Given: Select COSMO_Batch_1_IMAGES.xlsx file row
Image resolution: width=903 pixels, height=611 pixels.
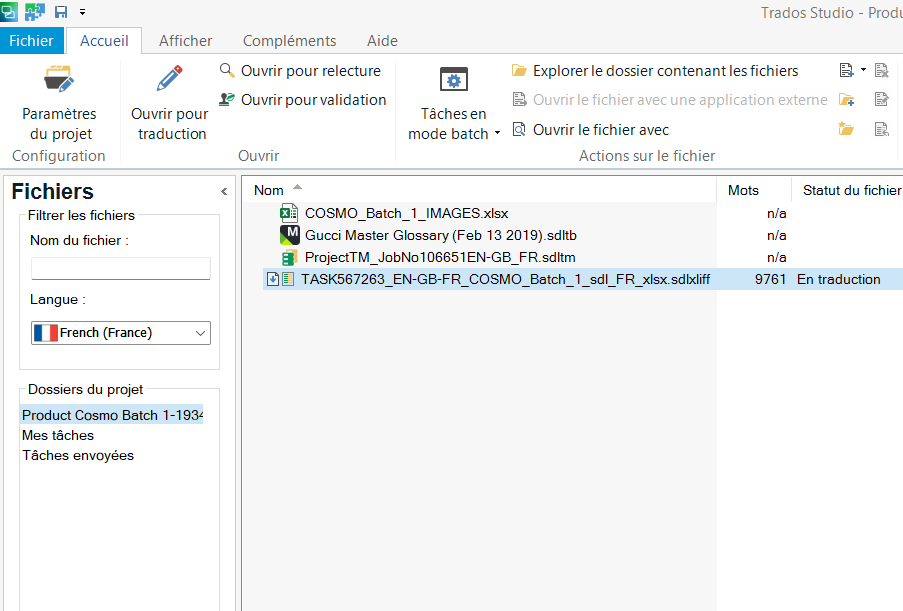Looking at the screenshot, I should [407, 213].
